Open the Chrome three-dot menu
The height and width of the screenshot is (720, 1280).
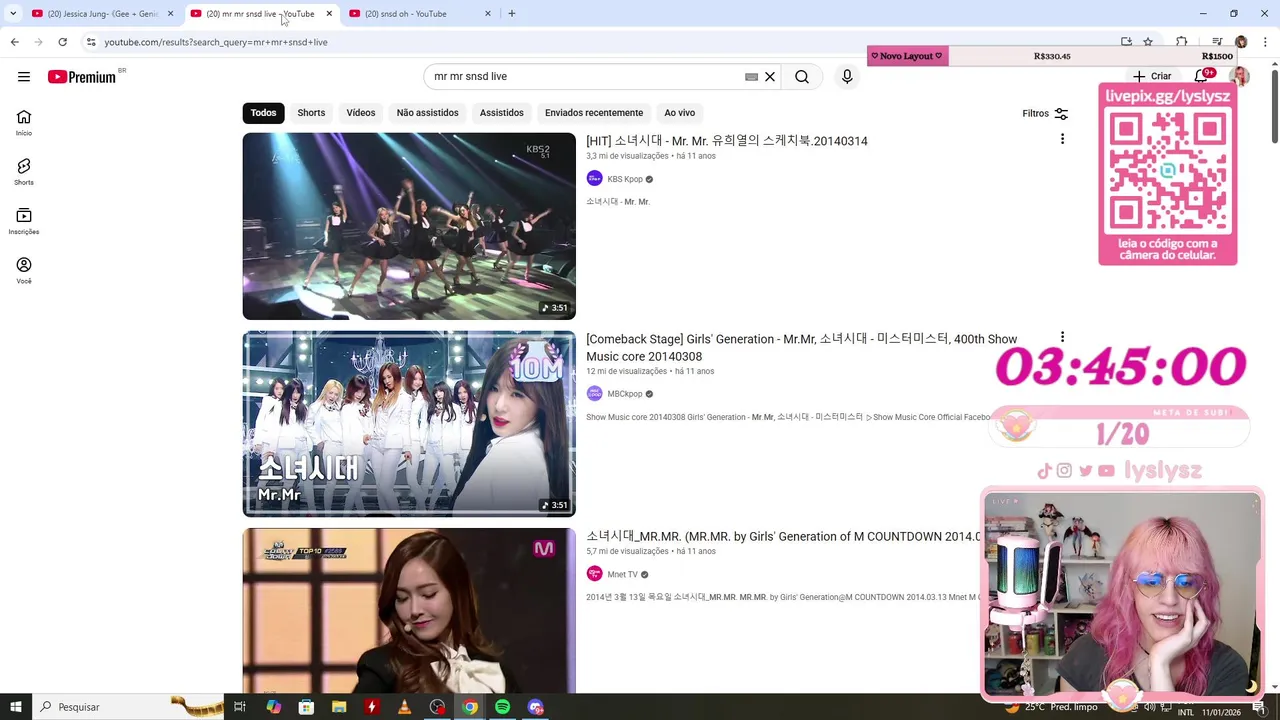(x=1265, y=42)
